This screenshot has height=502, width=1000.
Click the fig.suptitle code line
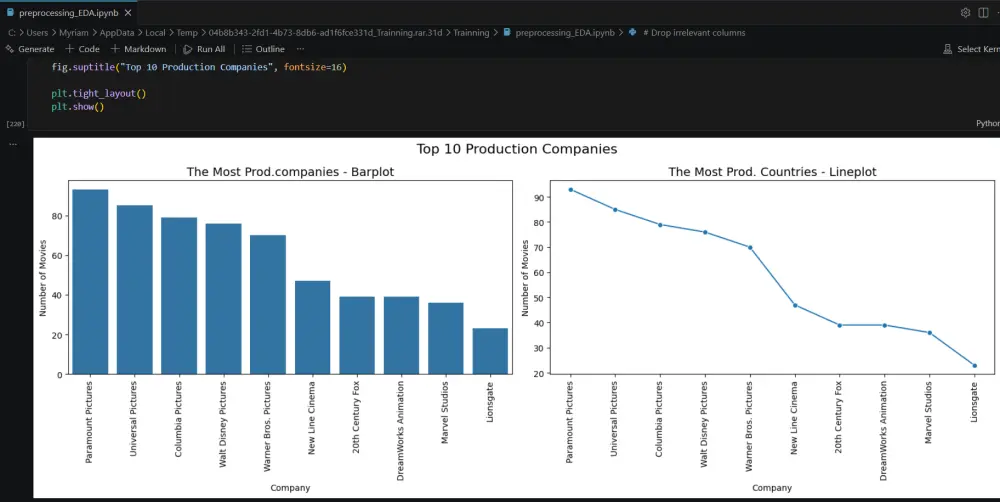(199, 67)
